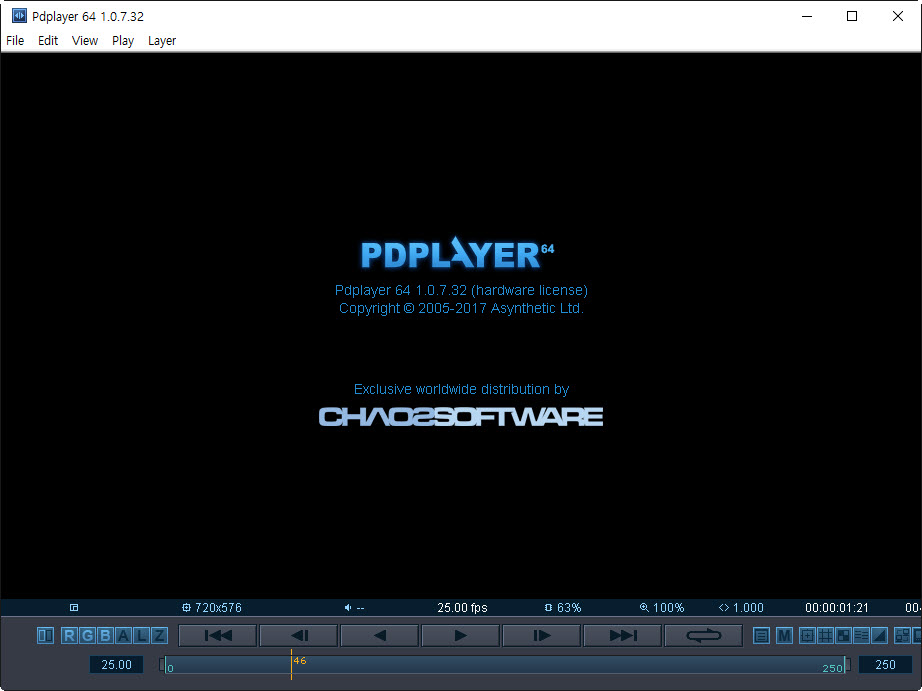Toggle the info lines overlay icon
The image size is (922, 691).
click(x=861, y=636)
